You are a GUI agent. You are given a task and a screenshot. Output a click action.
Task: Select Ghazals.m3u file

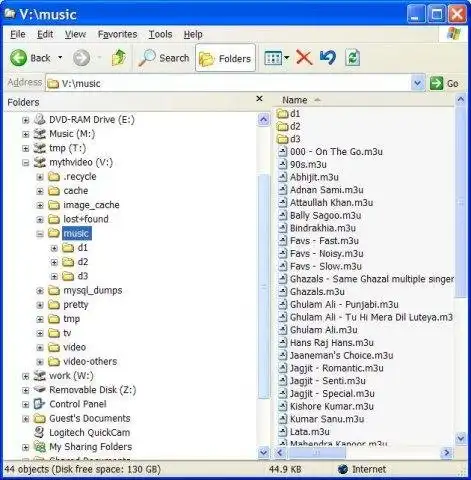317,292
